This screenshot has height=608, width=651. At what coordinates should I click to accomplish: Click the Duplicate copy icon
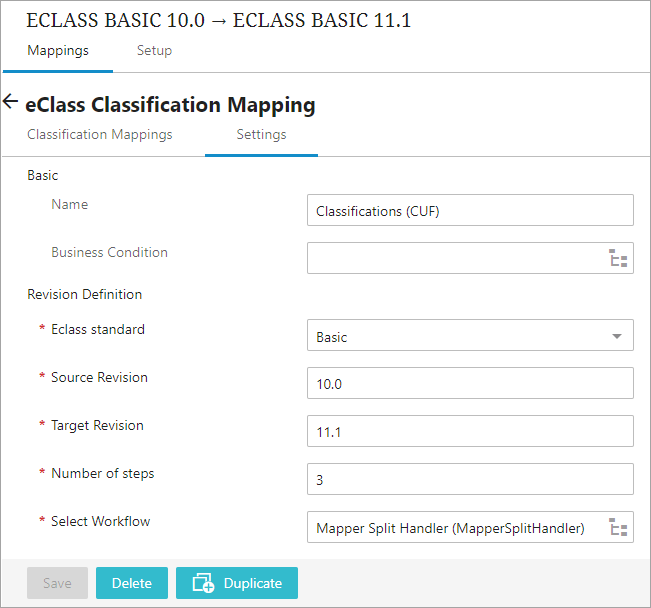203,583
